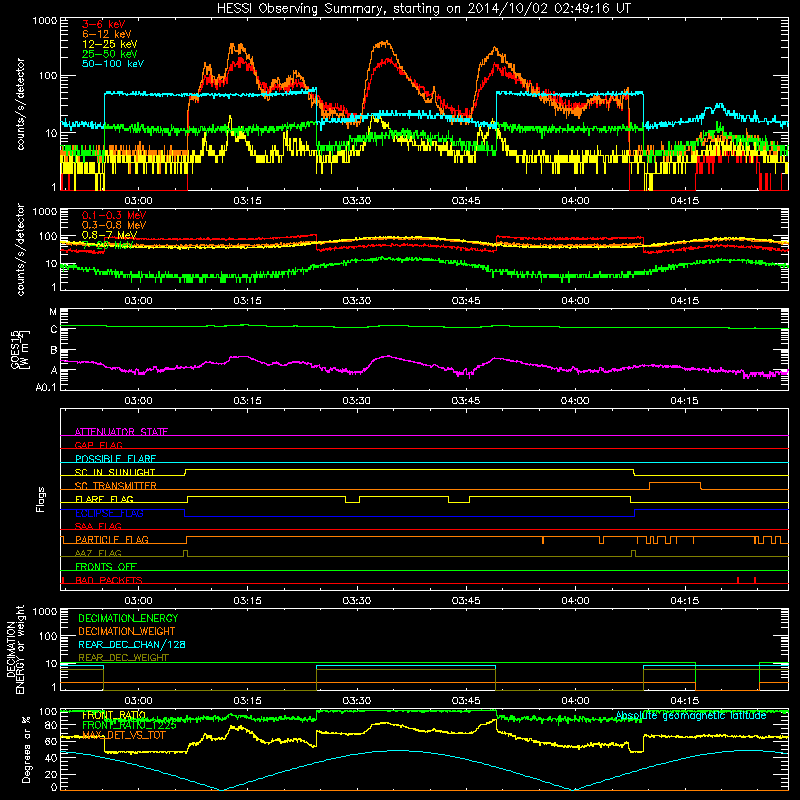This screenshot has width=800, height=800.
Task: Click counts/s/detector axis title of MeV panel
Action: tap(20, 249)
